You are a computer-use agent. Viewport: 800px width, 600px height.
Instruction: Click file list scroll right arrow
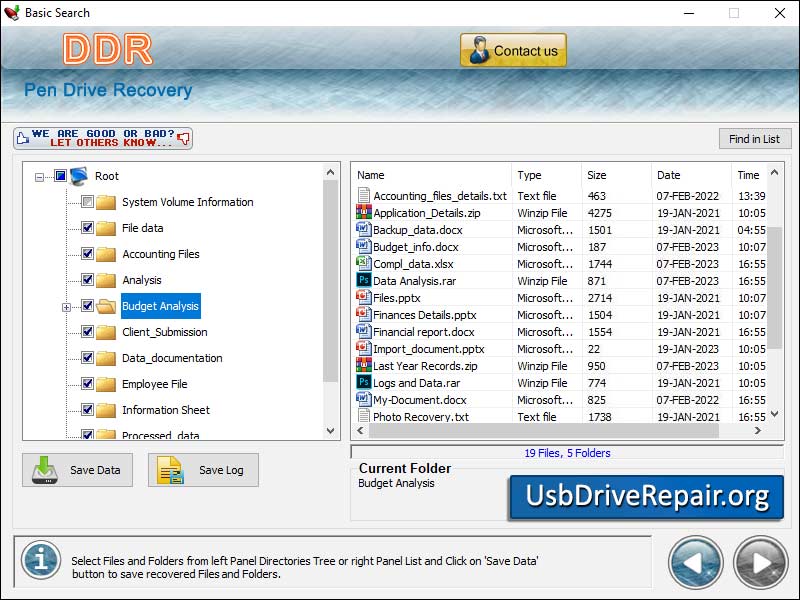click(x=758, y=431)
